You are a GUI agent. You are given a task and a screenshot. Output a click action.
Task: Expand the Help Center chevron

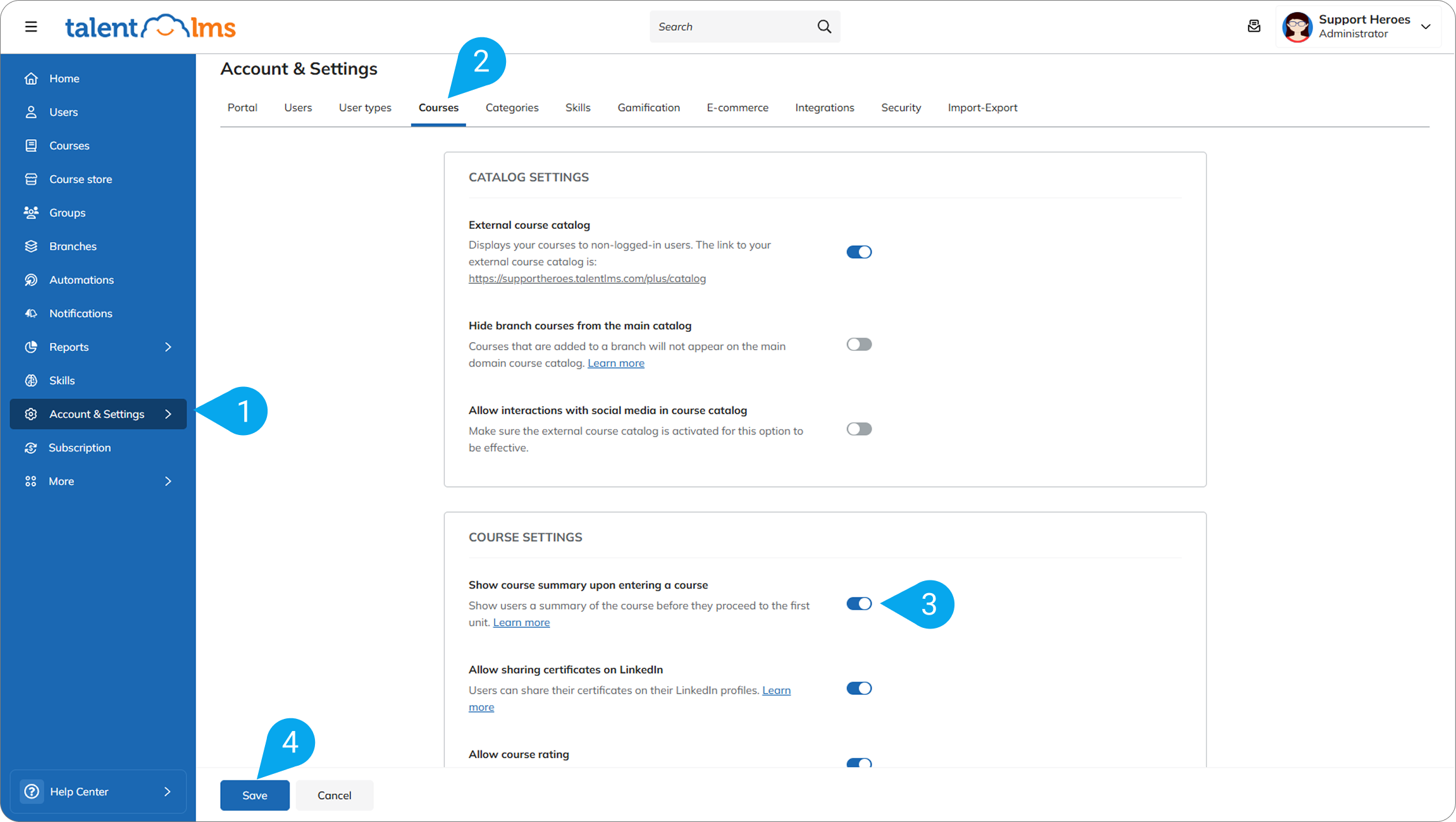coord(168,791)
